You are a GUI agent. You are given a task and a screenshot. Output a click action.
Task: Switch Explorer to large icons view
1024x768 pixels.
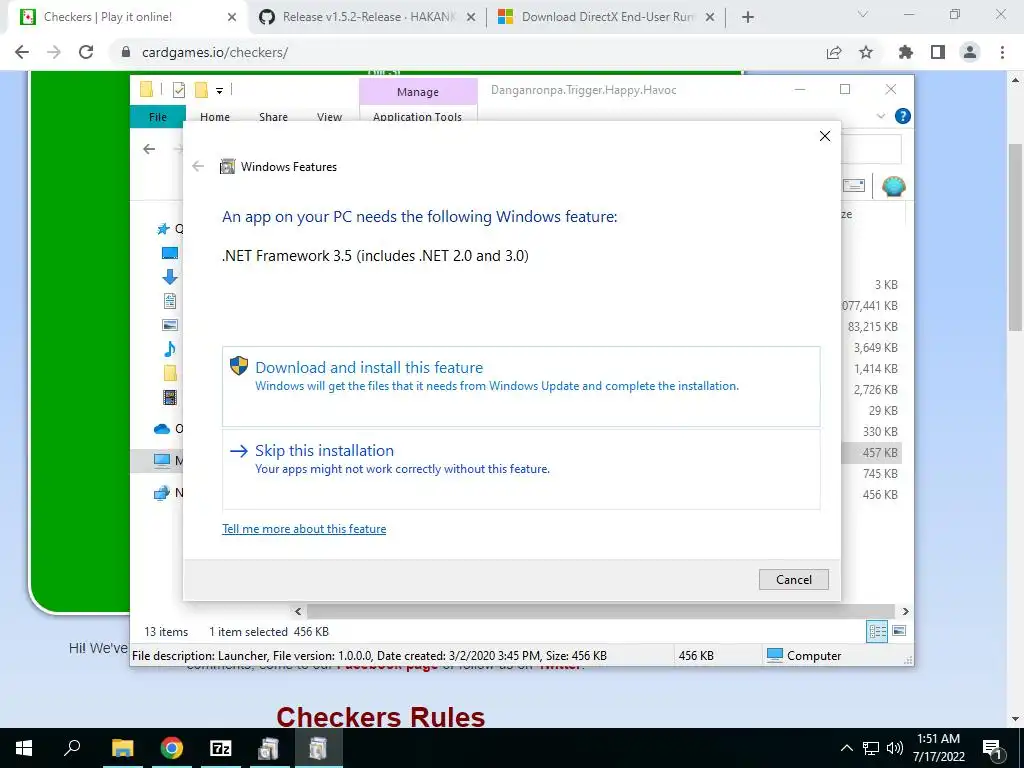(x=899, y=631)
